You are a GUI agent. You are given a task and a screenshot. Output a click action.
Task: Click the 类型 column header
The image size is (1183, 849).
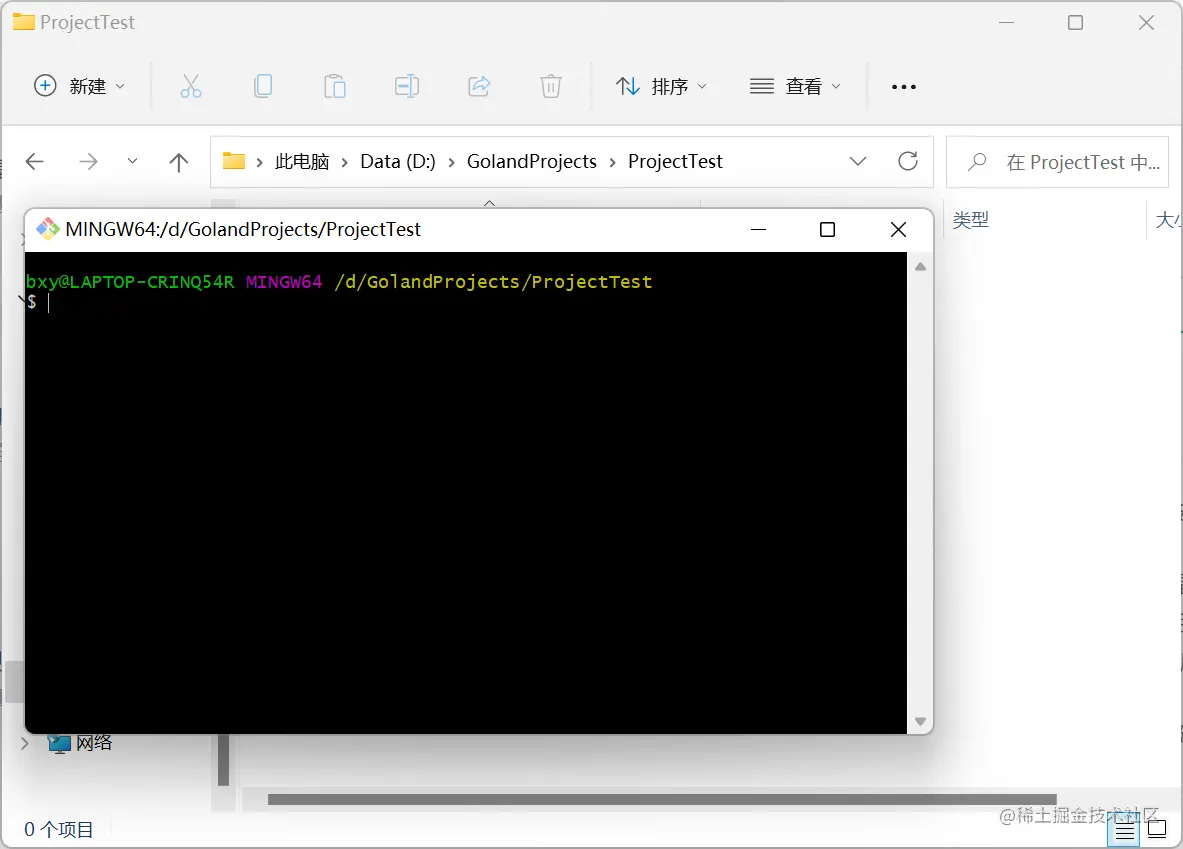tap(970, 220)
